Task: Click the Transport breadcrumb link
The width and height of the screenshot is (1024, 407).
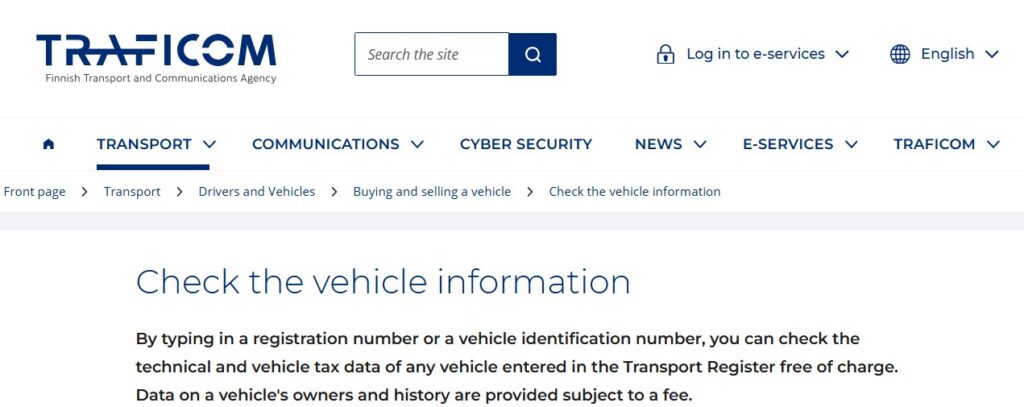Action: point(132,191)
